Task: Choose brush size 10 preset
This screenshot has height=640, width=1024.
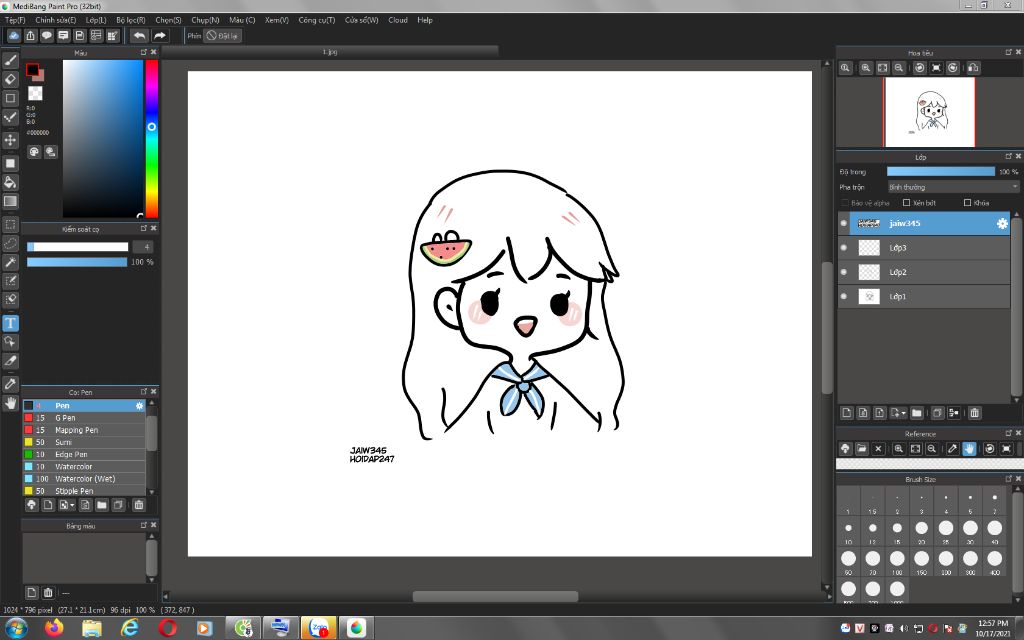Action: click(848, 530)
